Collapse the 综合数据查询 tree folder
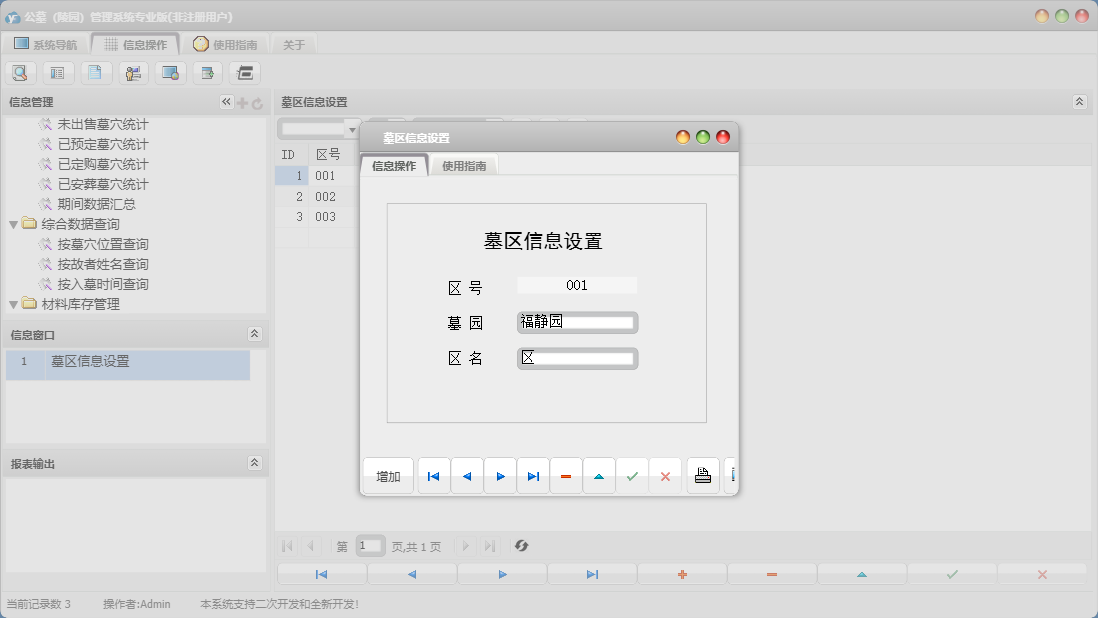 13,224
